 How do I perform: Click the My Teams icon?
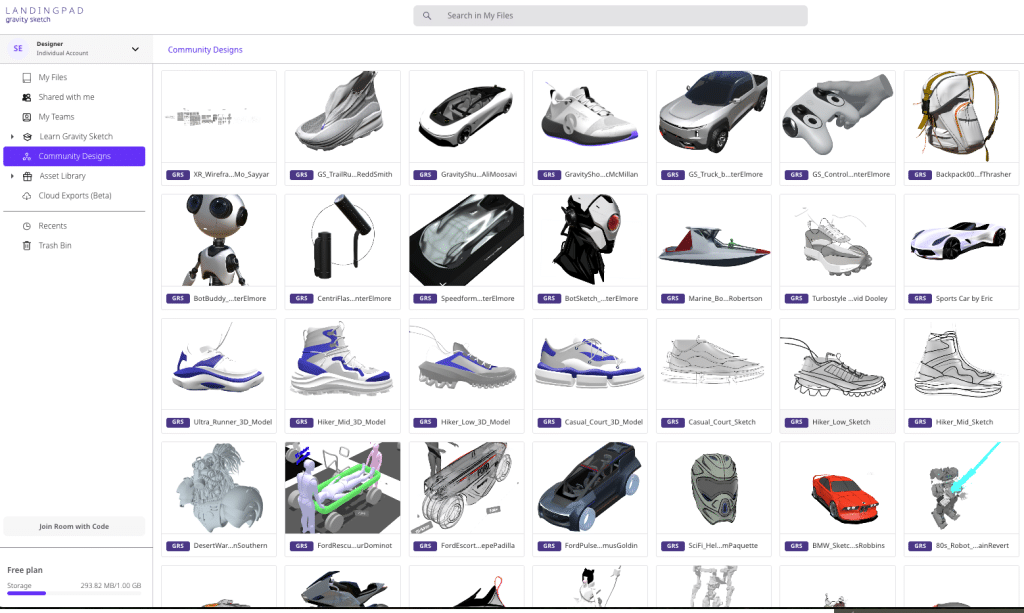pos(27,117)
